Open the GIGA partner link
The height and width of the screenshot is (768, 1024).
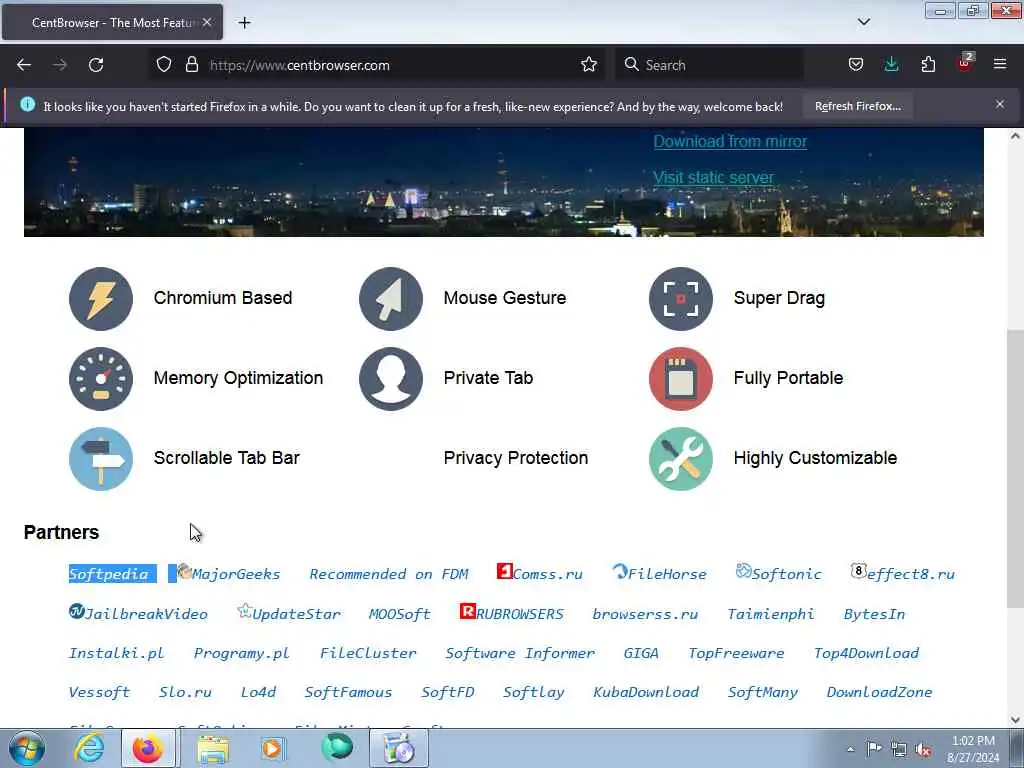tap(641, 653)
